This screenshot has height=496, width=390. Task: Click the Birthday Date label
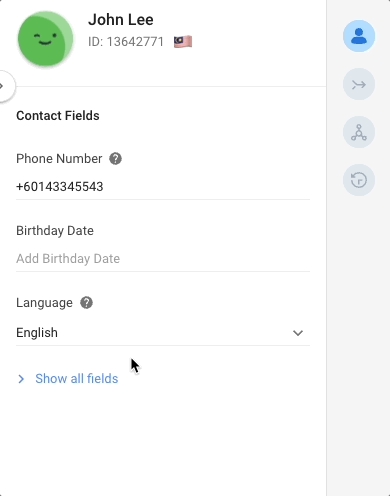(x=55, y=231)
